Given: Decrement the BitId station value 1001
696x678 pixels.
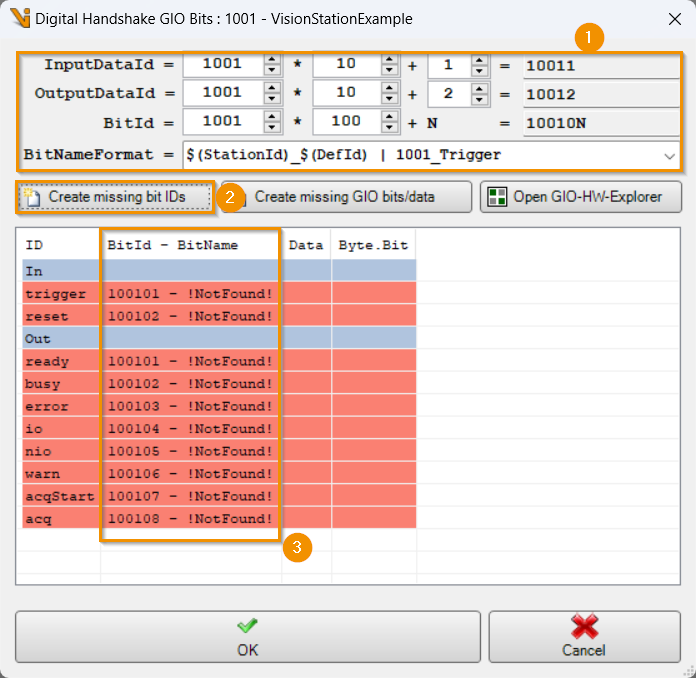Looking at the screenshot, I should tap(272, 127).
